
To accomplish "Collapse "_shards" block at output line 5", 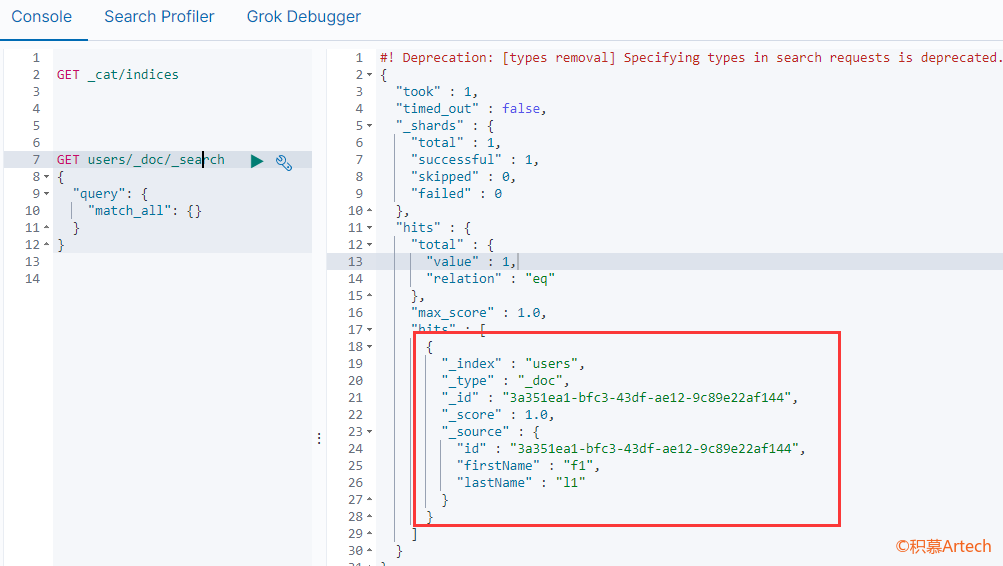I will click(370, 125).
